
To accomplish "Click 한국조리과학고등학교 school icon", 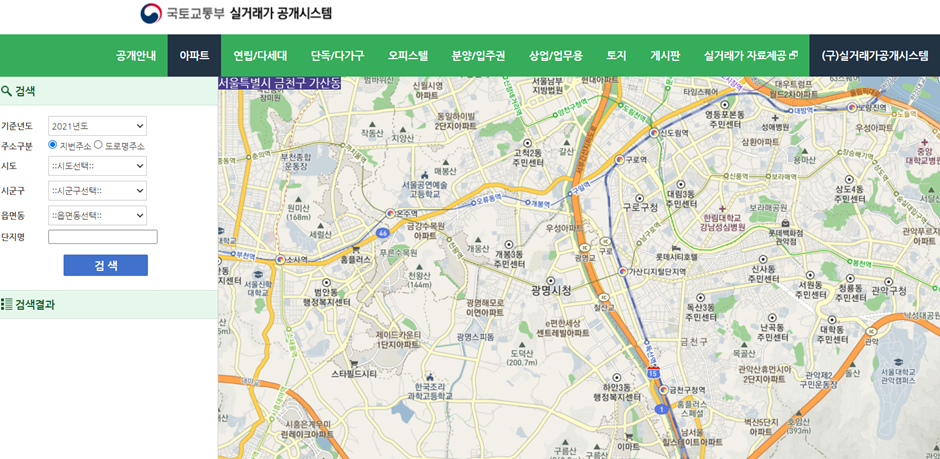I will coord(430,376).
